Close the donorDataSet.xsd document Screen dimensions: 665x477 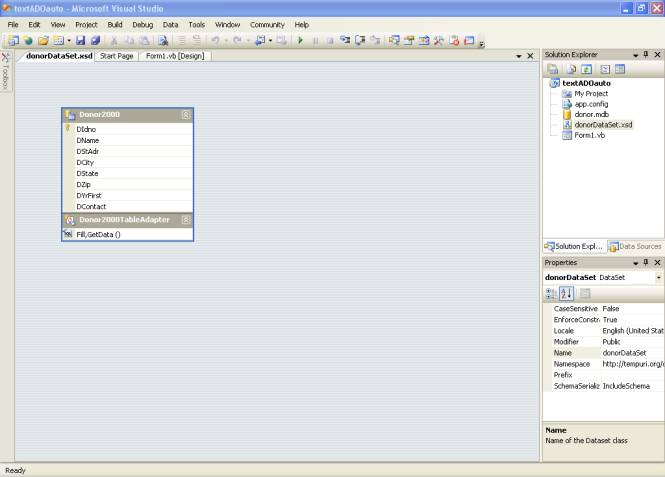tap(530, 56)
